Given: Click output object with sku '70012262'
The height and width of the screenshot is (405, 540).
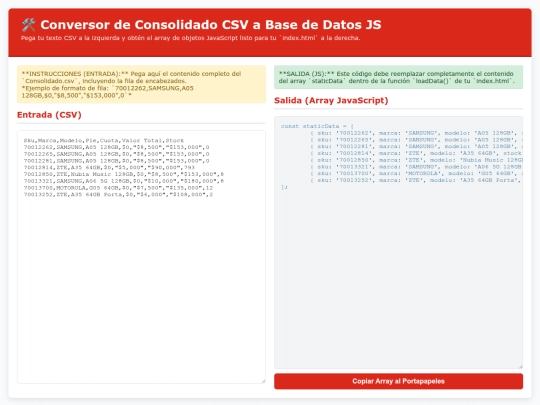Looking at the screenshot, I should click(416, 133).
